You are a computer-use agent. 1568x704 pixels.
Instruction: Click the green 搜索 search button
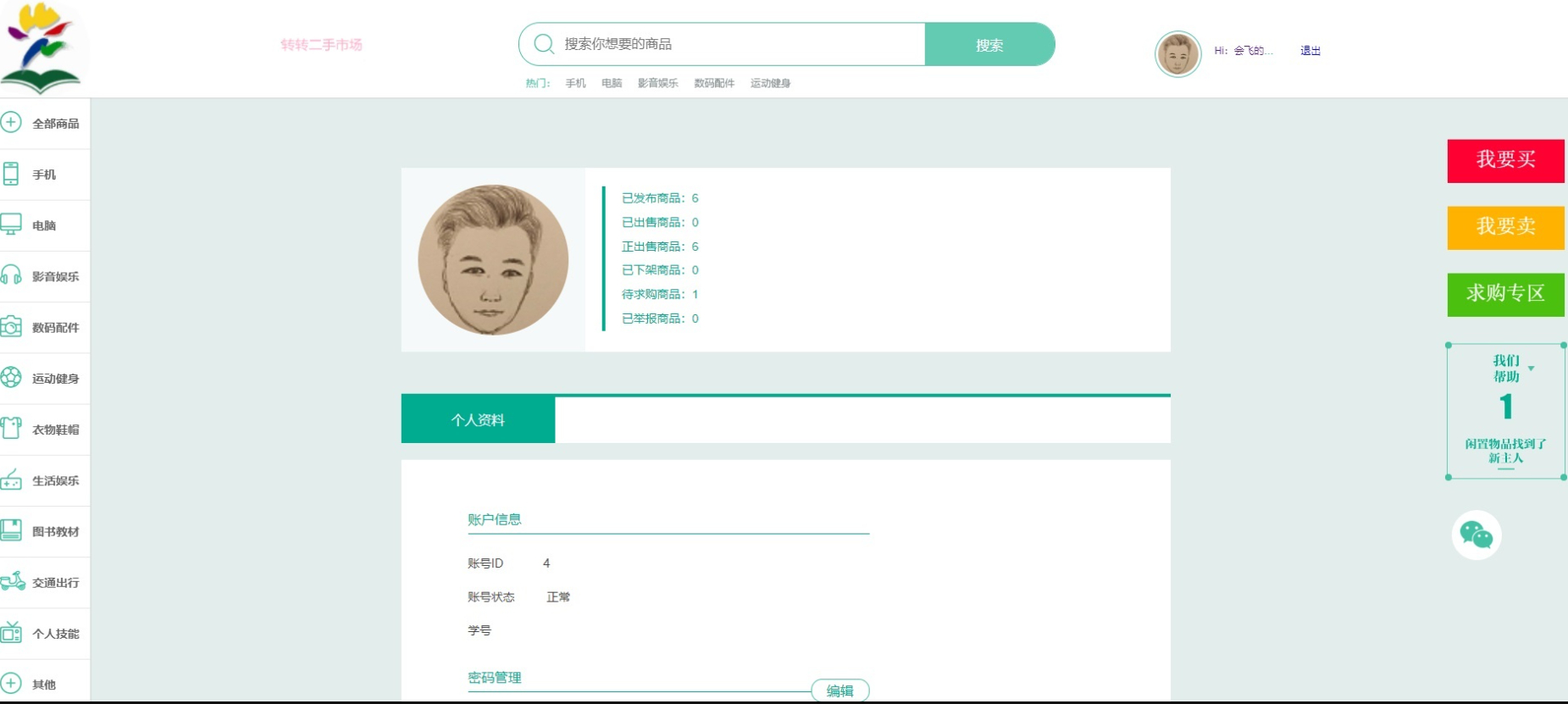click(x=989, y=44)
